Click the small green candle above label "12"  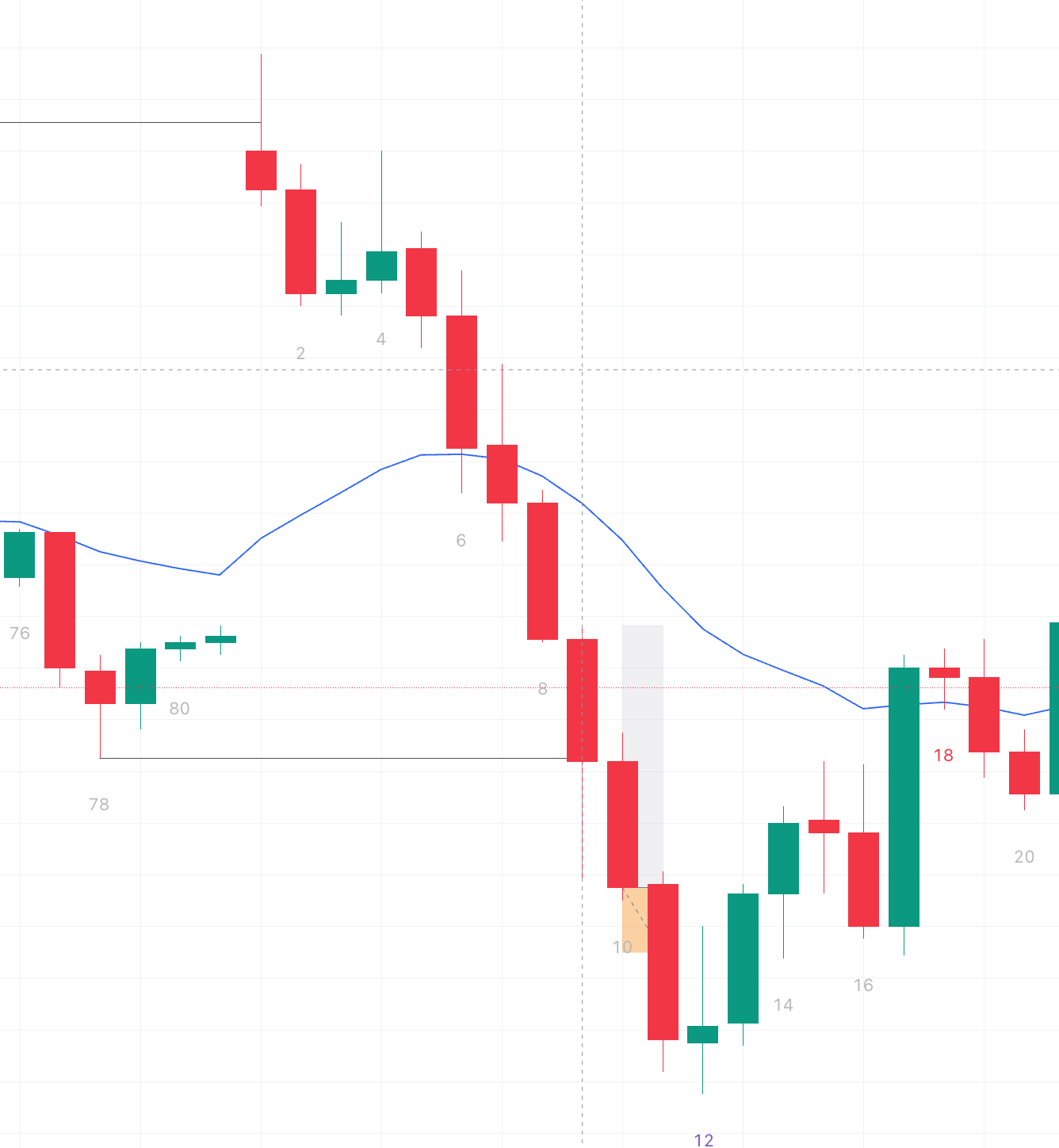(702, 1034)
